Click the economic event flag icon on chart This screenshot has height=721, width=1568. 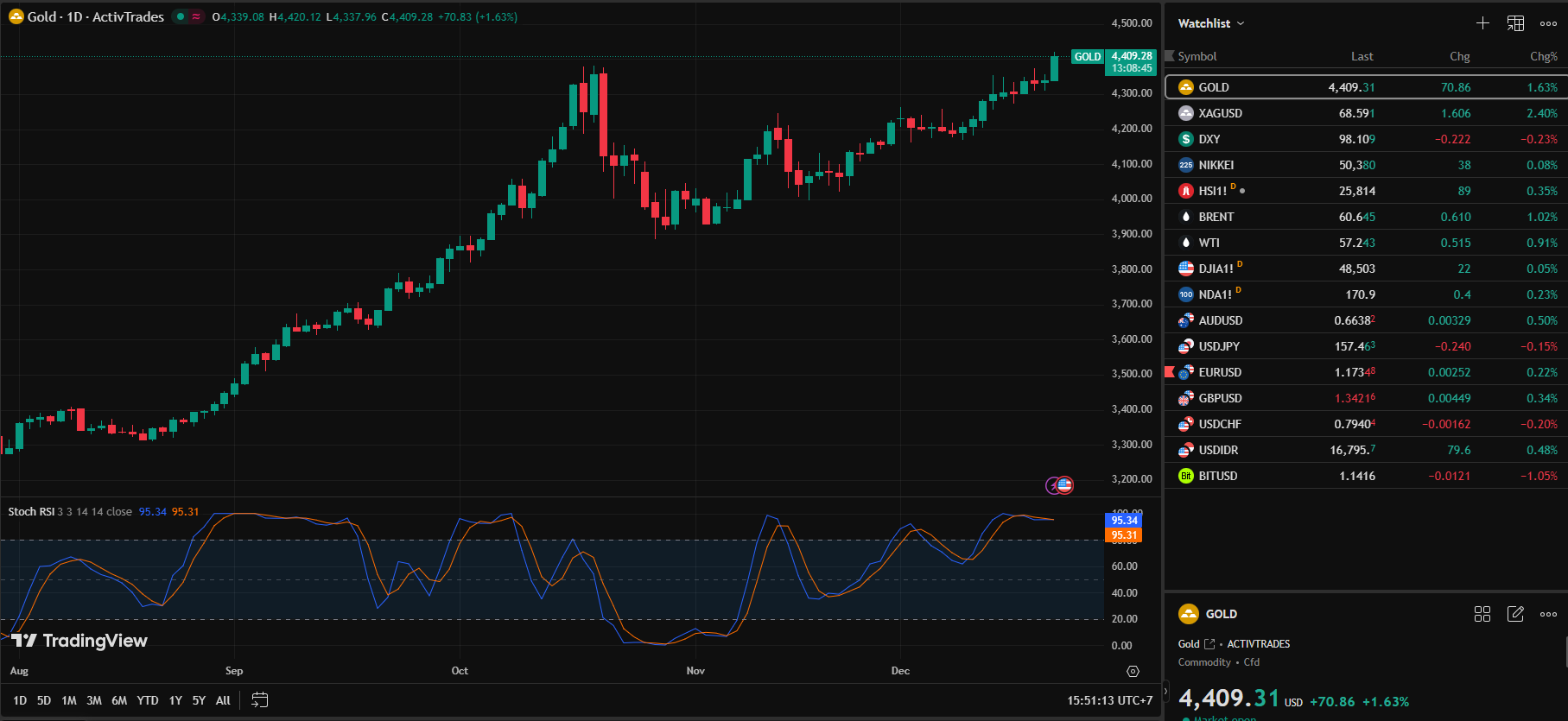click(1064, 485)
